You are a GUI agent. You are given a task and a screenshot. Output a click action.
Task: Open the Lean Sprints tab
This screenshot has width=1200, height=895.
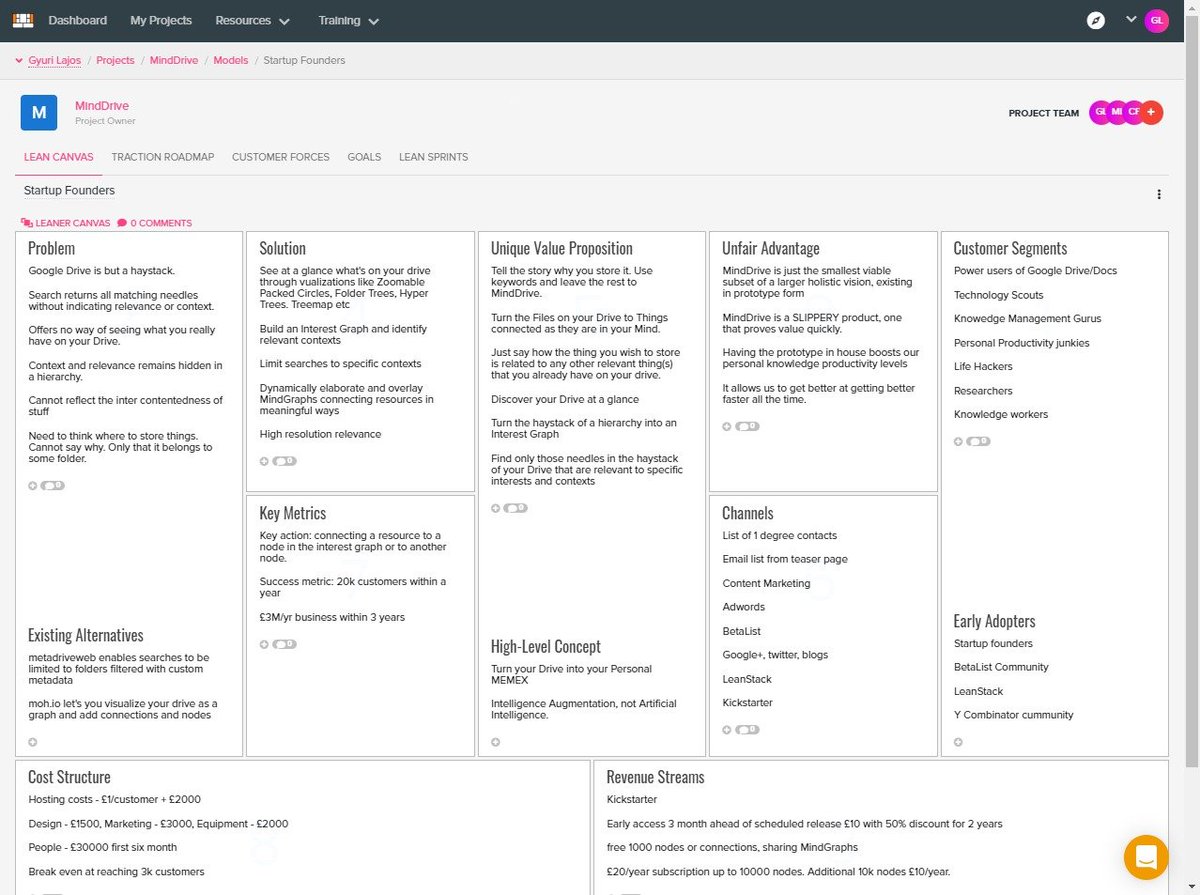point(433,157)
